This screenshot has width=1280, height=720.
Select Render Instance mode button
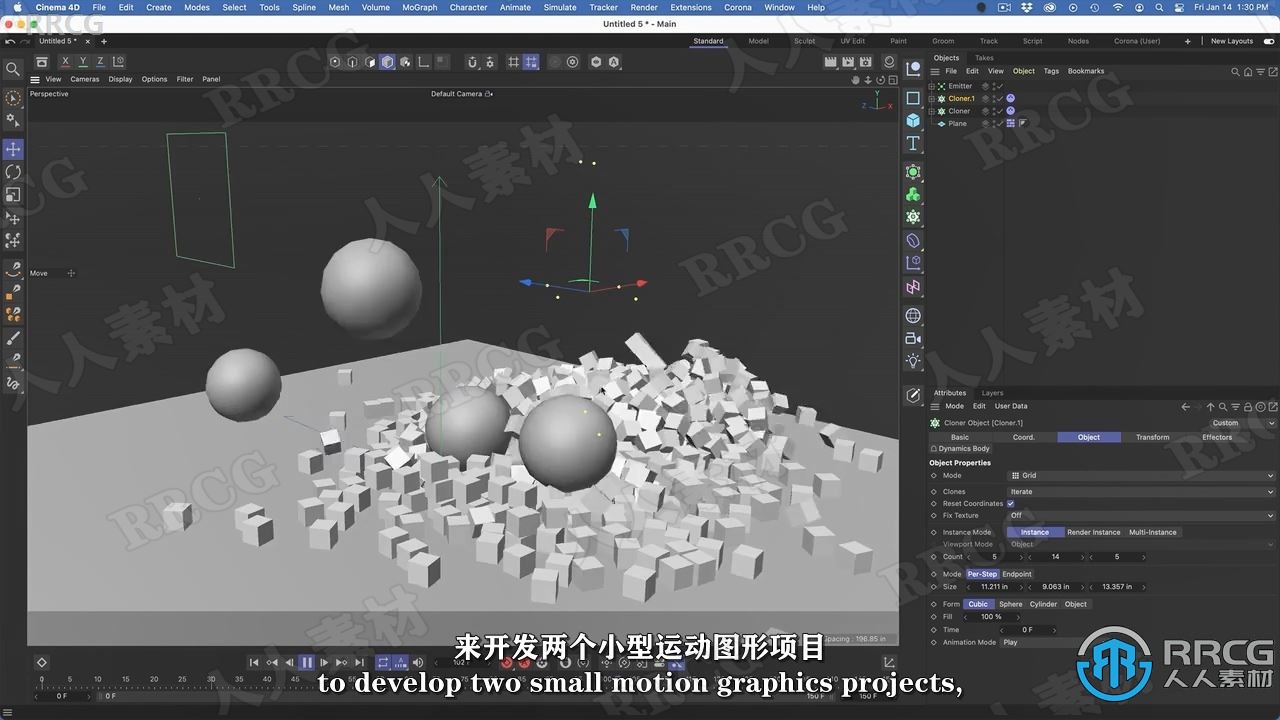point(1094,532)
